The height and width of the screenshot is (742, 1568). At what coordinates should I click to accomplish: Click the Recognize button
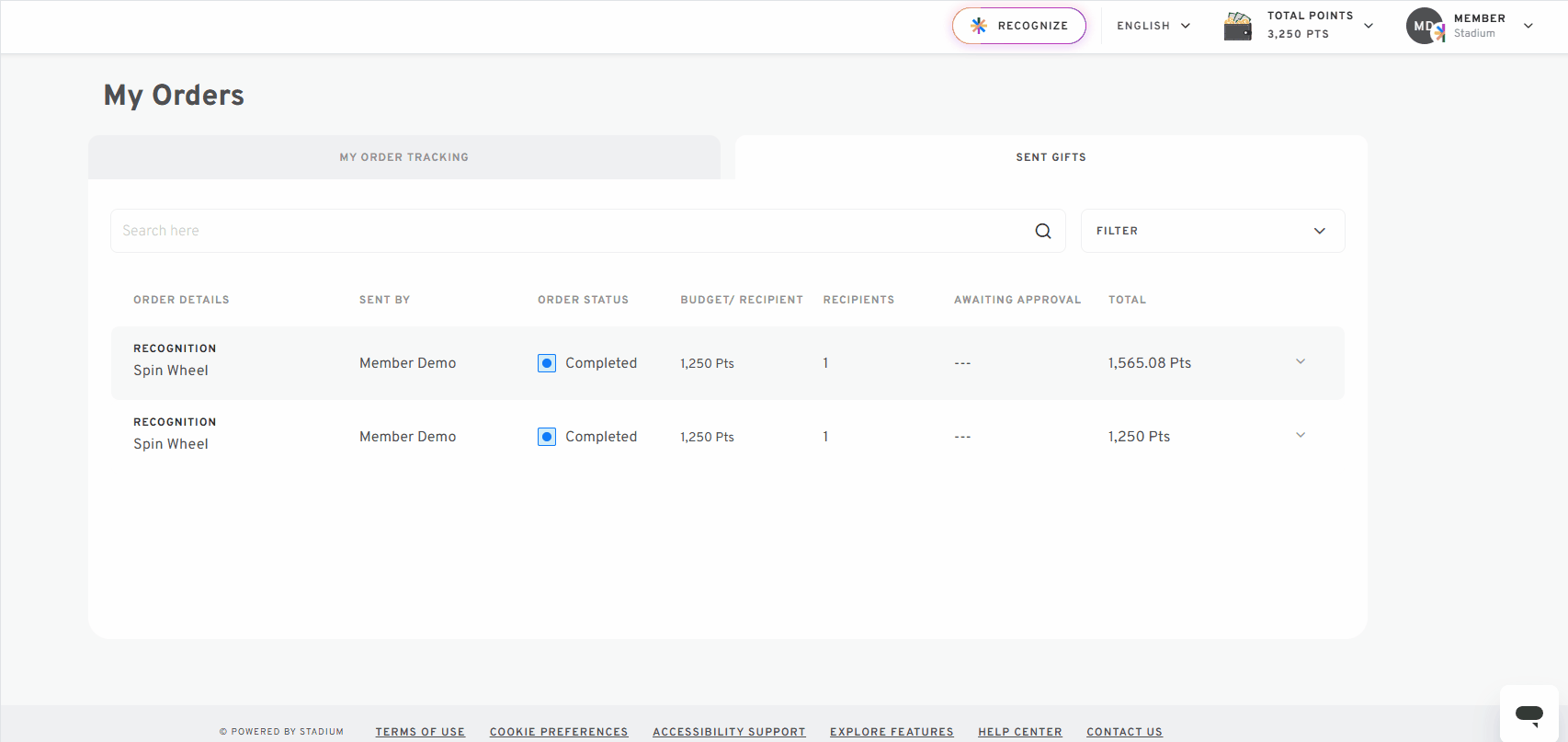1019,26
